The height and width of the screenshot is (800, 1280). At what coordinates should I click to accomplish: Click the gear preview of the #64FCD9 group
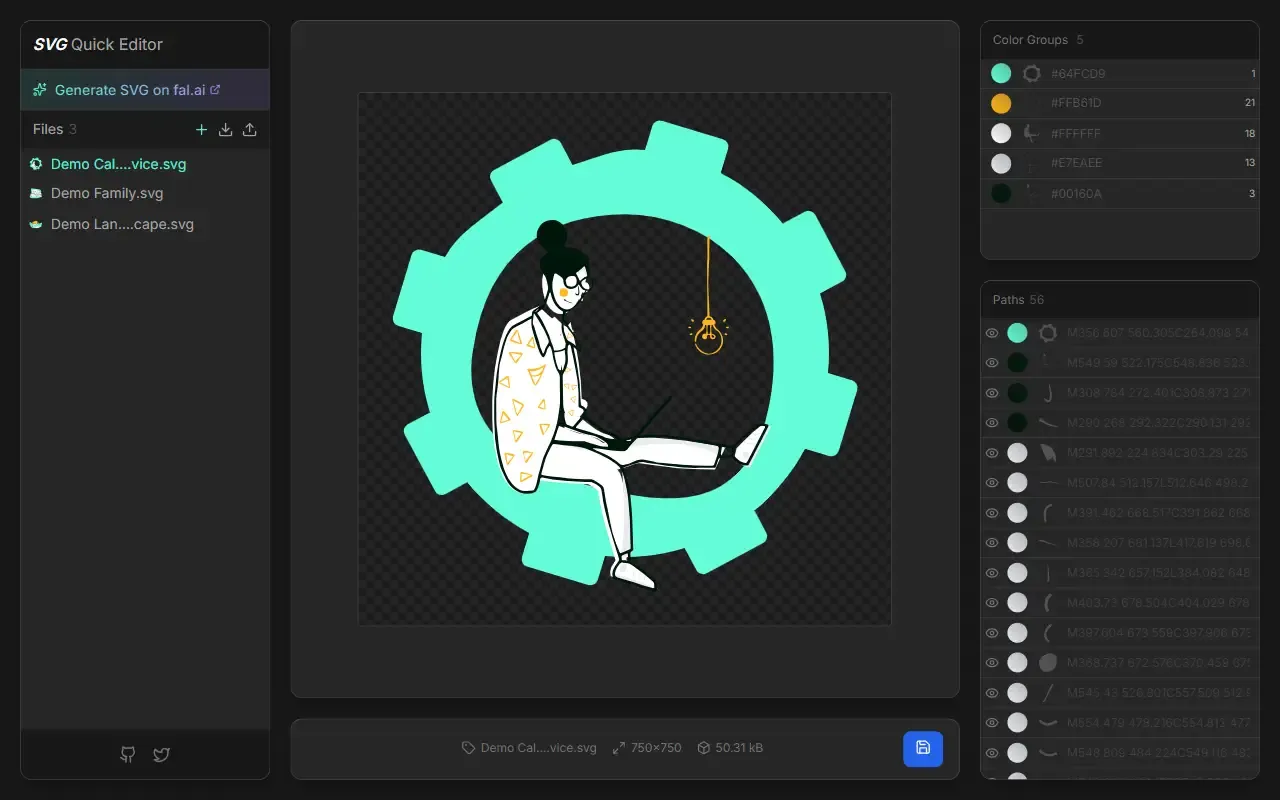[x=1032, y=74]
